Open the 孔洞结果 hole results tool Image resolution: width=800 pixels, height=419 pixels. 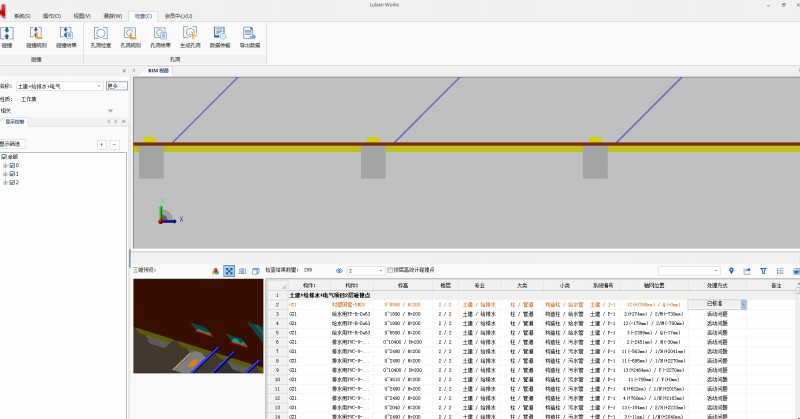[x=160, y=37]
